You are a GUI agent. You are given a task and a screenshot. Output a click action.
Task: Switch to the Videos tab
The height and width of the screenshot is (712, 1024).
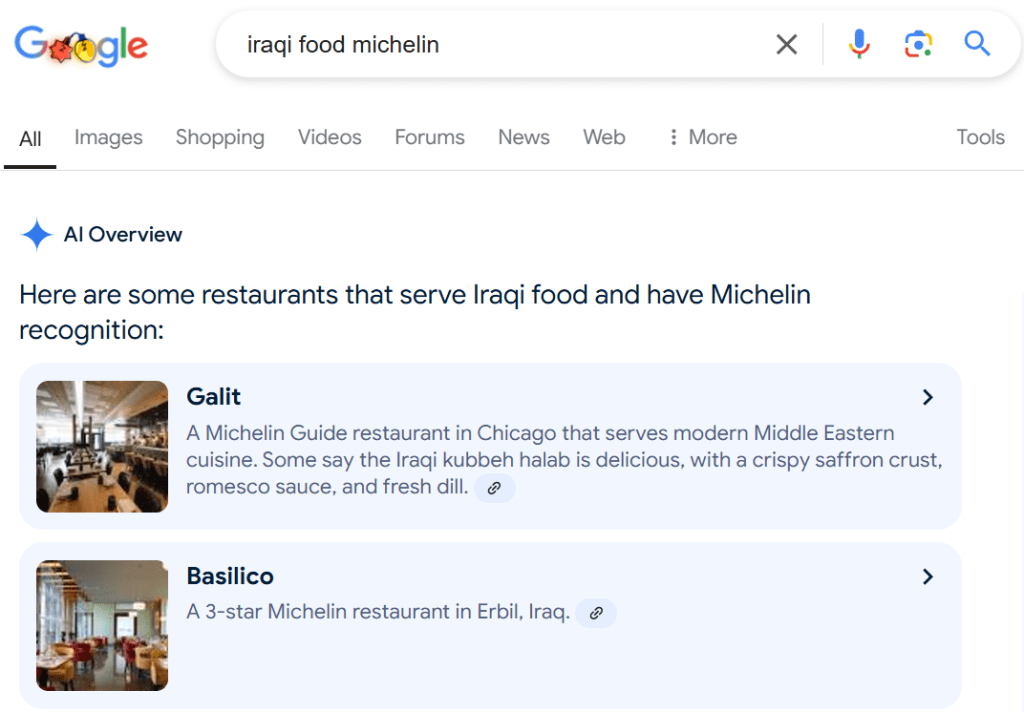(329, 137)
